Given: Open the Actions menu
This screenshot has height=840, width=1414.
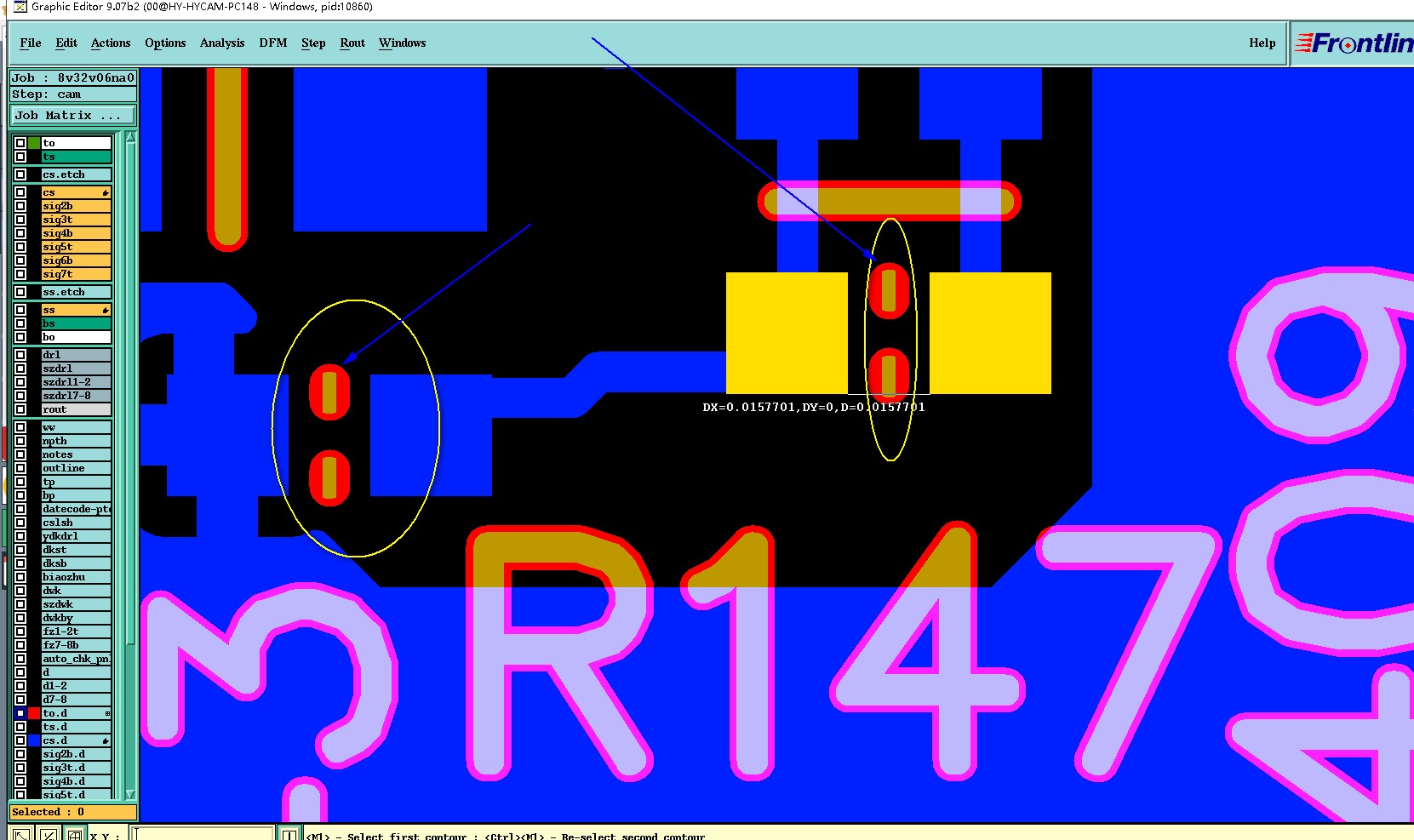Looking at the screenshot, I should pos(111,43).
